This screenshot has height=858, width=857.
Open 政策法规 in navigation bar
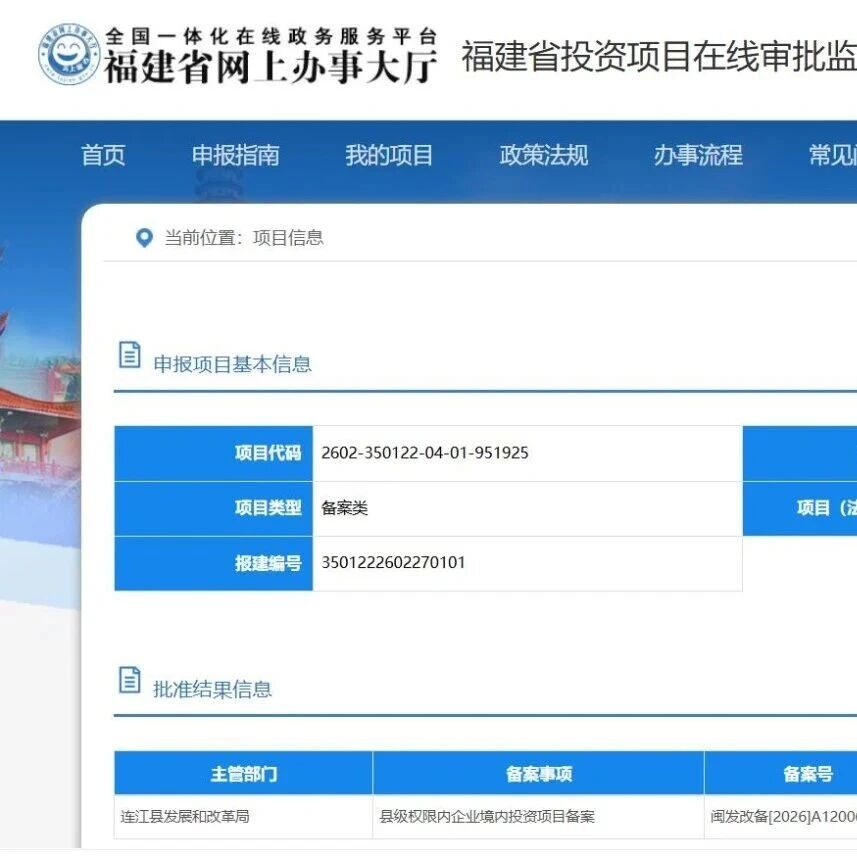tap(543, 155)
